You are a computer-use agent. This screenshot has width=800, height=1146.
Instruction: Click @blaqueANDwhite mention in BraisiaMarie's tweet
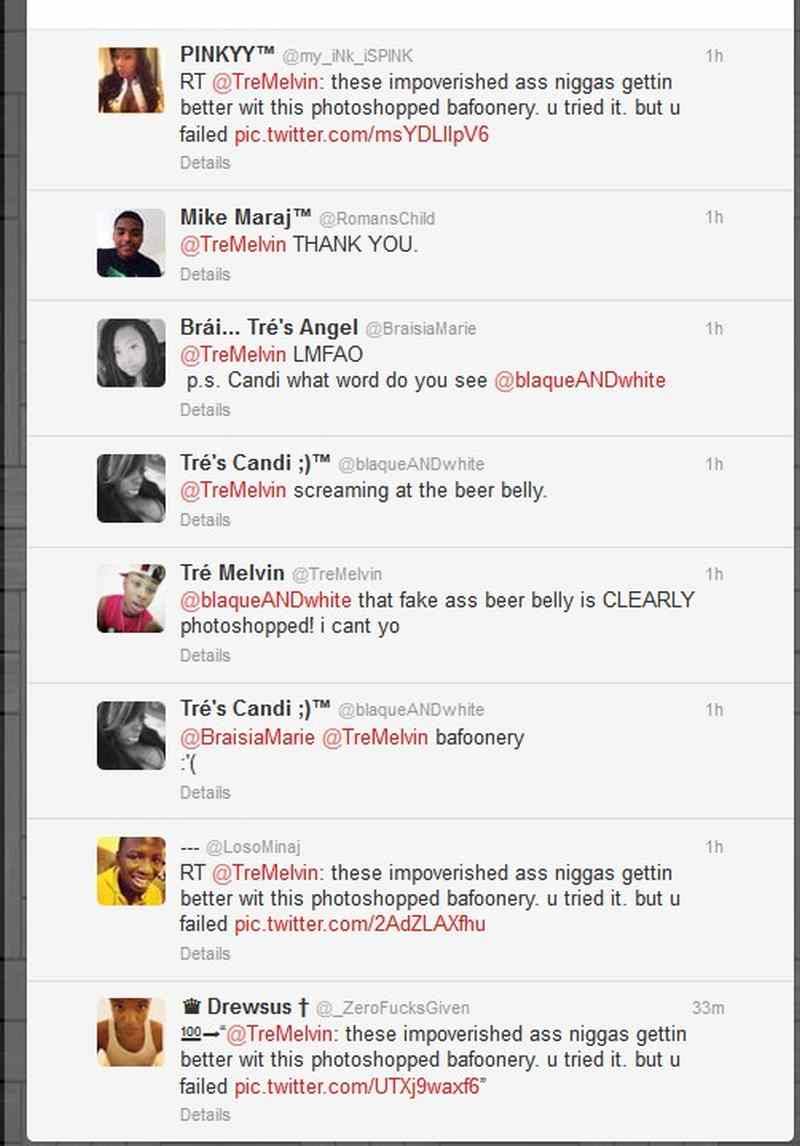click(580, 381)
